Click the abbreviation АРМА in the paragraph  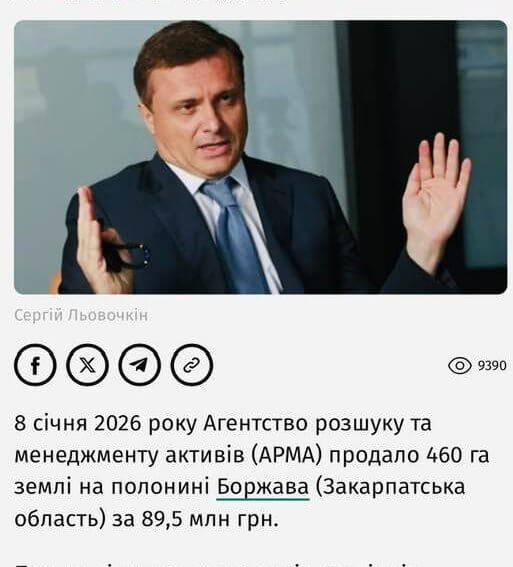tap(286, 455)
